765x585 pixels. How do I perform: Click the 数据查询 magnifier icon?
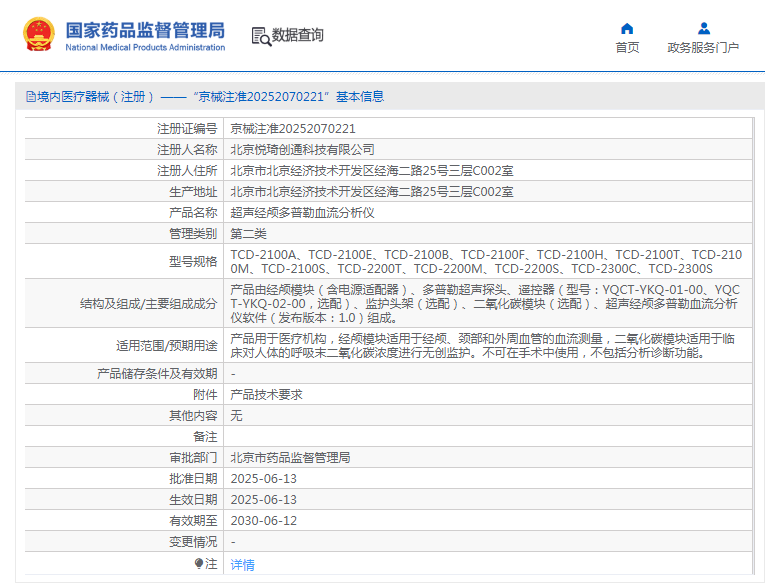pyautogui.click(x=260, y=36)
